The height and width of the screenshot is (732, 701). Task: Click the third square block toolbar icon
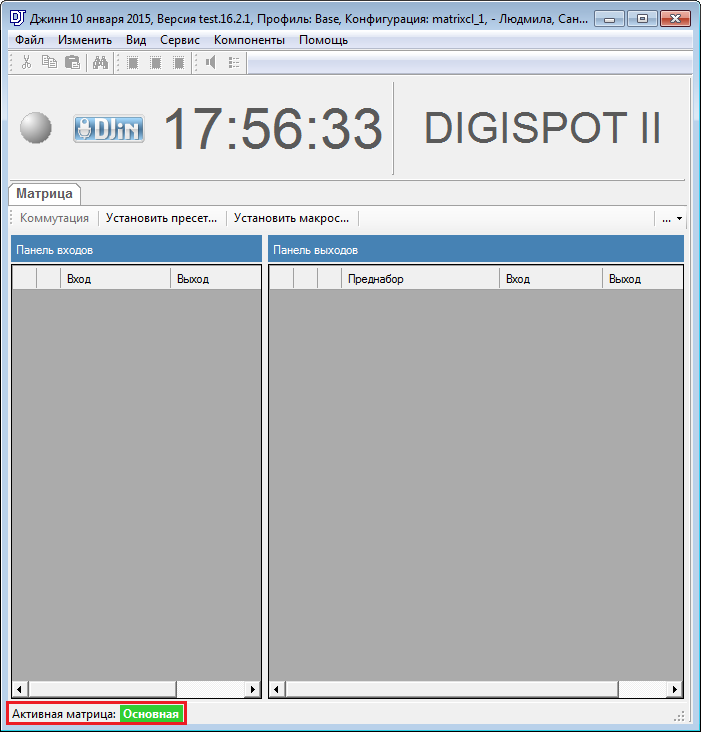(x=179, y=63)
